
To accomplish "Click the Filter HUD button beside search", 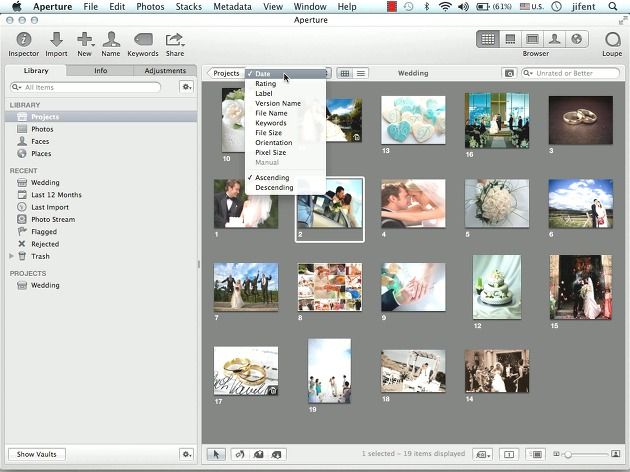I will tap(509, 73).
